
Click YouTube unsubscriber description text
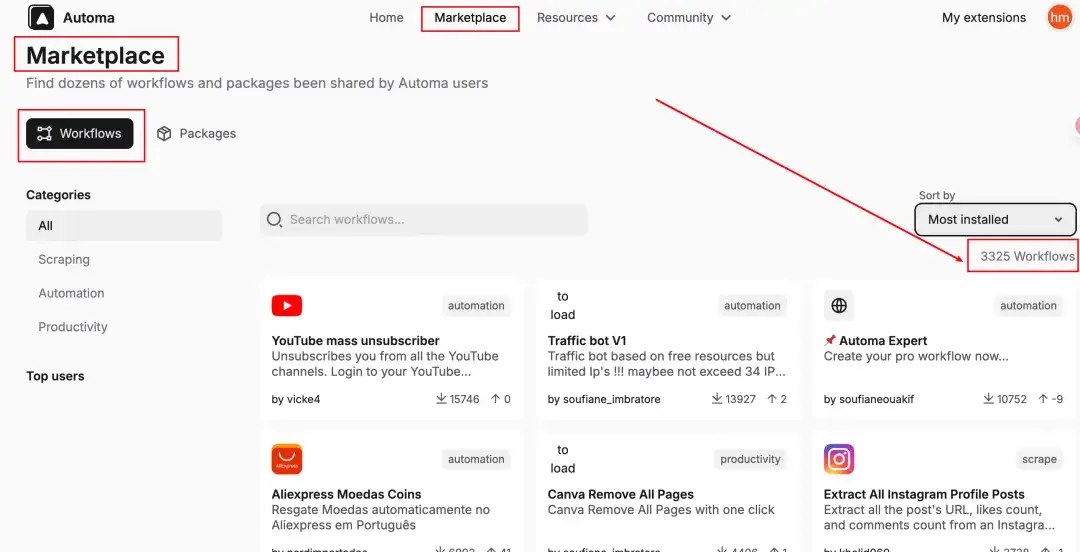pos(385,364)
